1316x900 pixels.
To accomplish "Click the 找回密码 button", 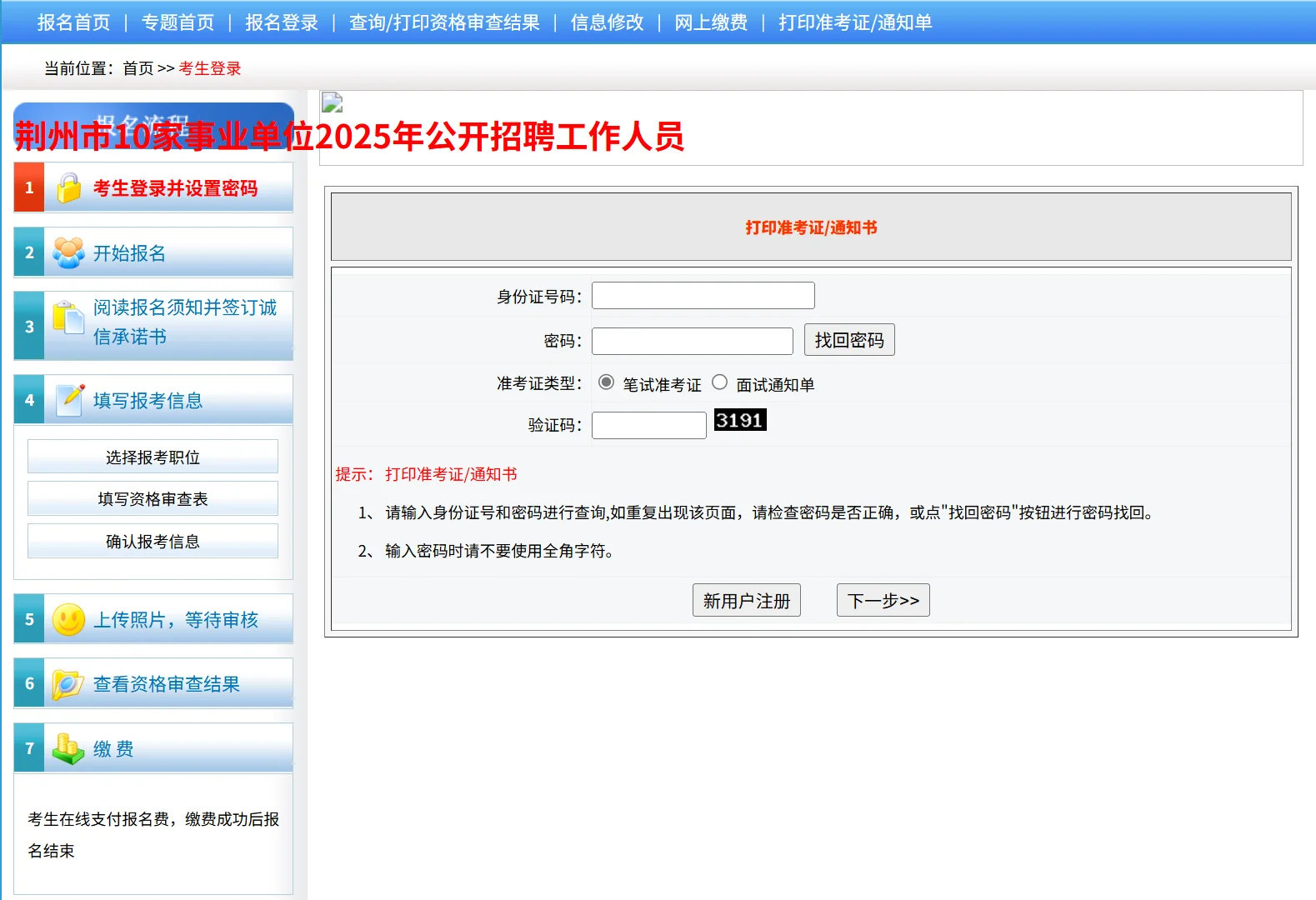I will (x=849, y=340).
